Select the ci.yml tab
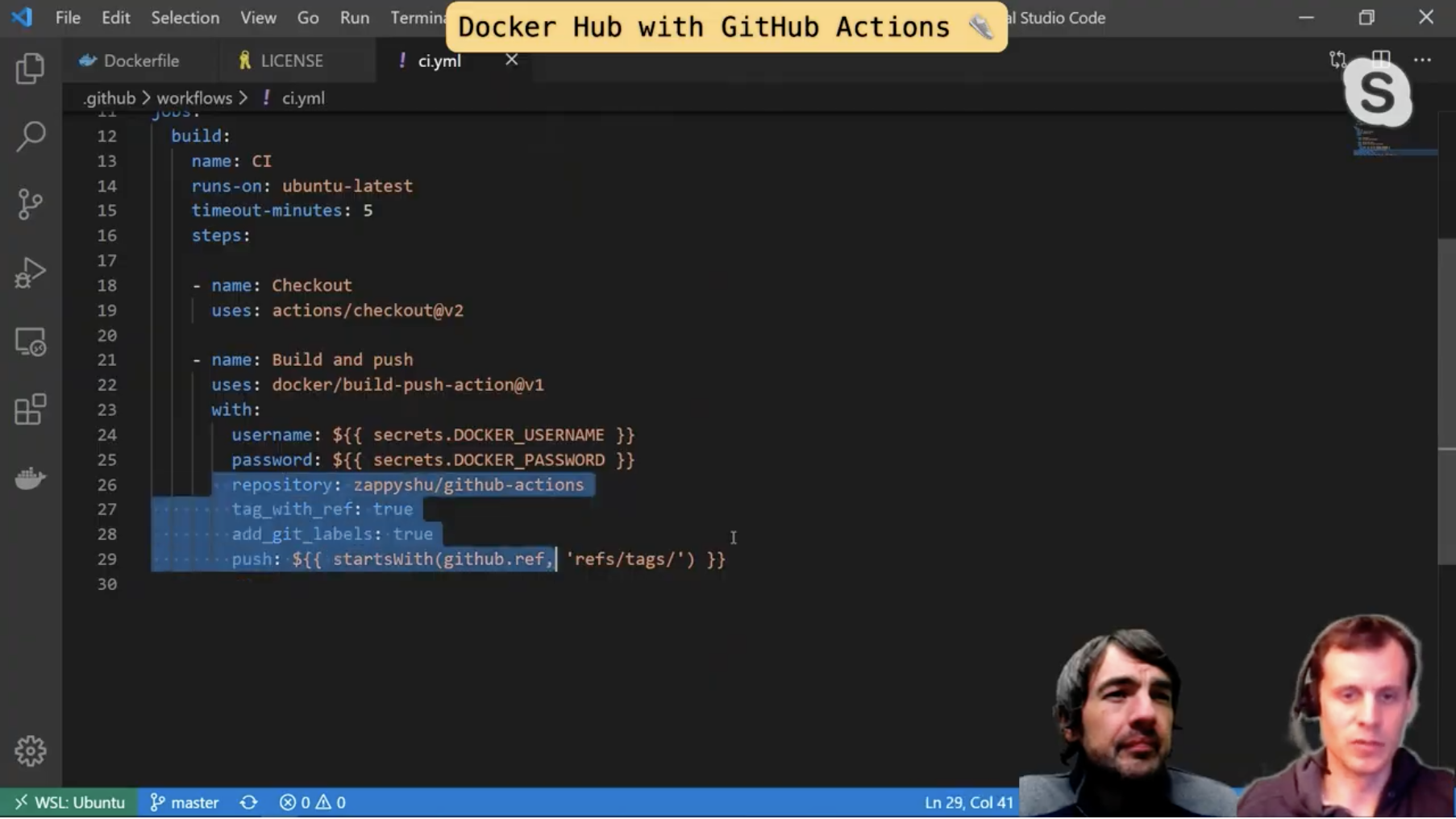Viewport: 1456px width, 819px height. pos(439,60)
